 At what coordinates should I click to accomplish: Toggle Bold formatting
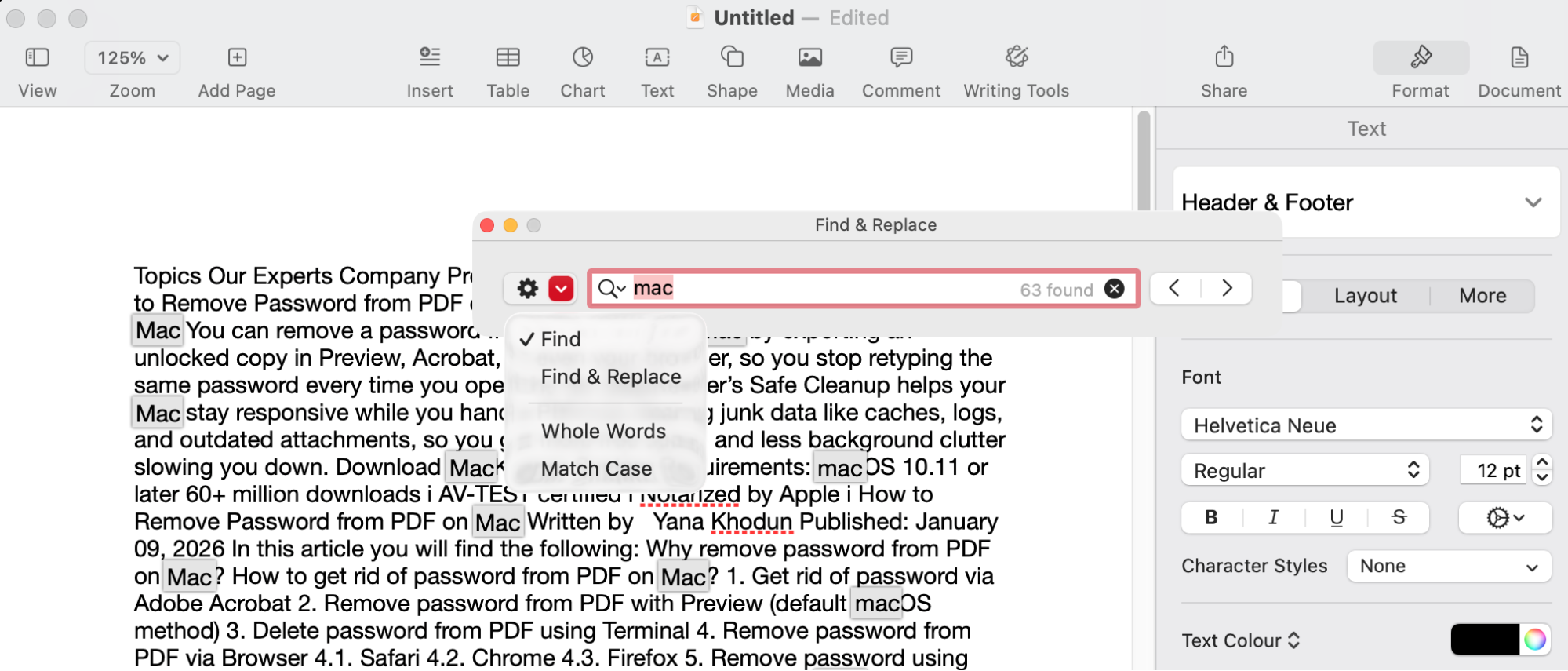click(1211, 517)
